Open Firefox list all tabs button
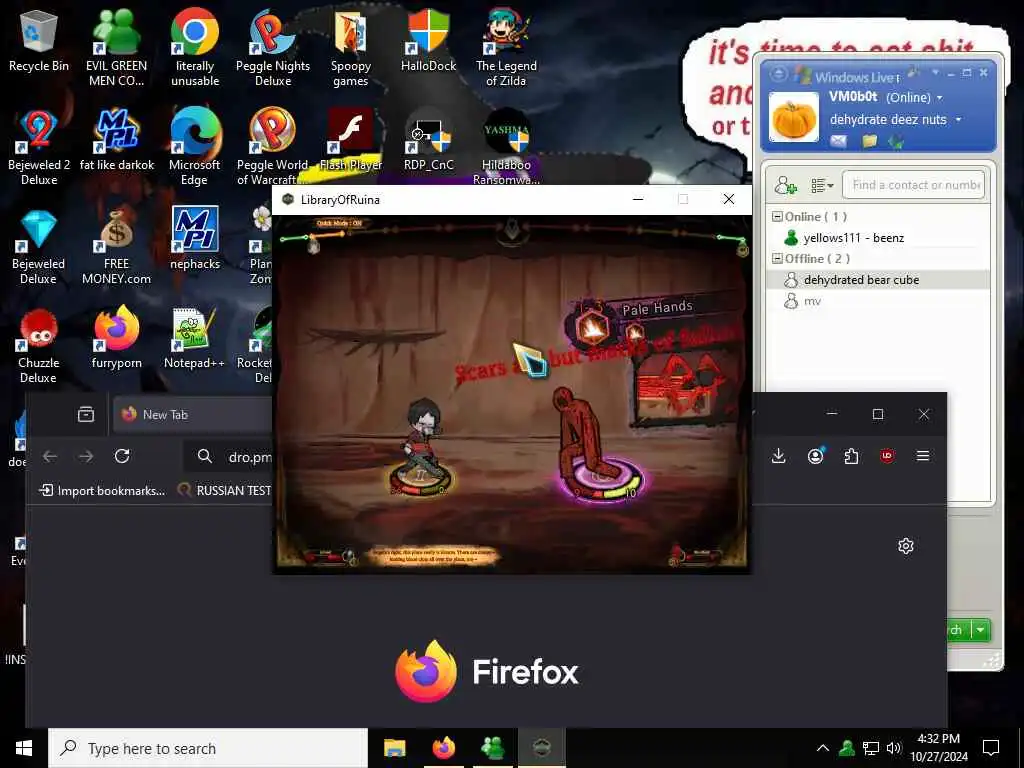The height and width of the screenshot is (768, 1024). point(86,415)
